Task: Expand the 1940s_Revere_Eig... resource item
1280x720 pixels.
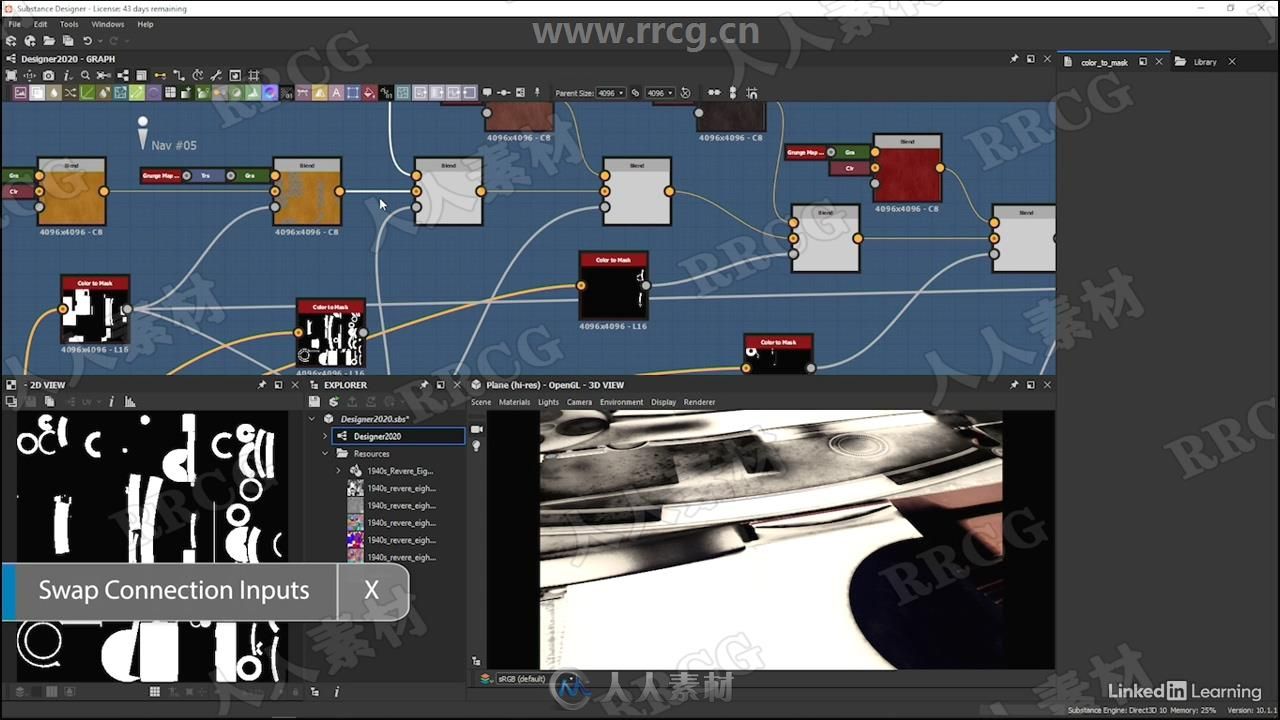Action: [x=338, y=470]
